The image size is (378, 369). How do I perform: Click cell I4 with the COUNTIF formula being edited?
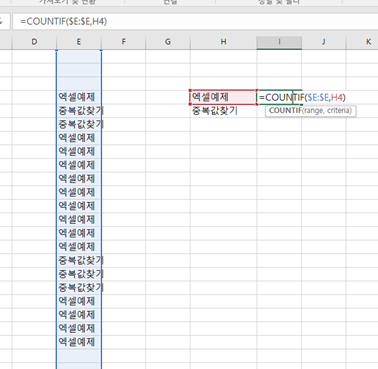(x=279, y=97)
